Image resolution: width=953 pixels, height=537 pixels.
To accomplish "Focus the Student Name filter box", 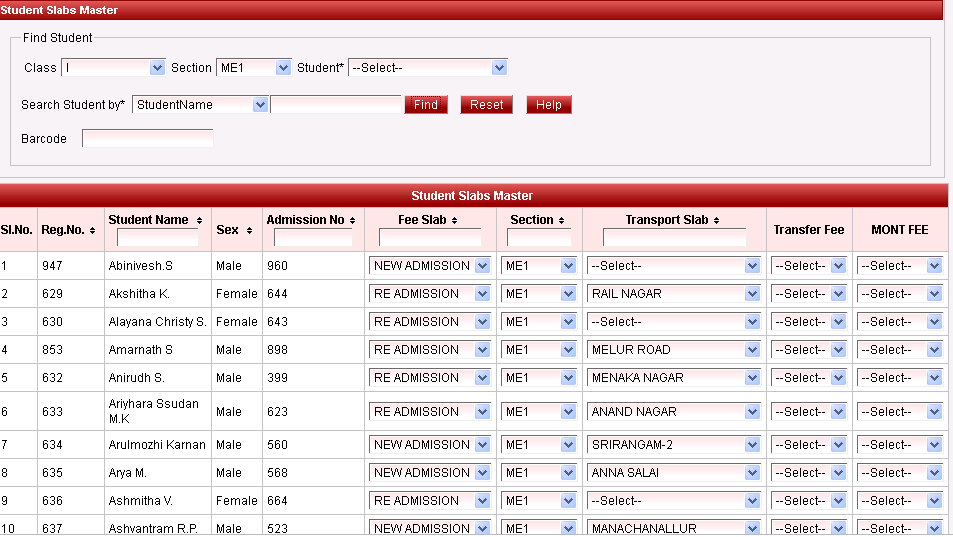I will tap(157, 238).
